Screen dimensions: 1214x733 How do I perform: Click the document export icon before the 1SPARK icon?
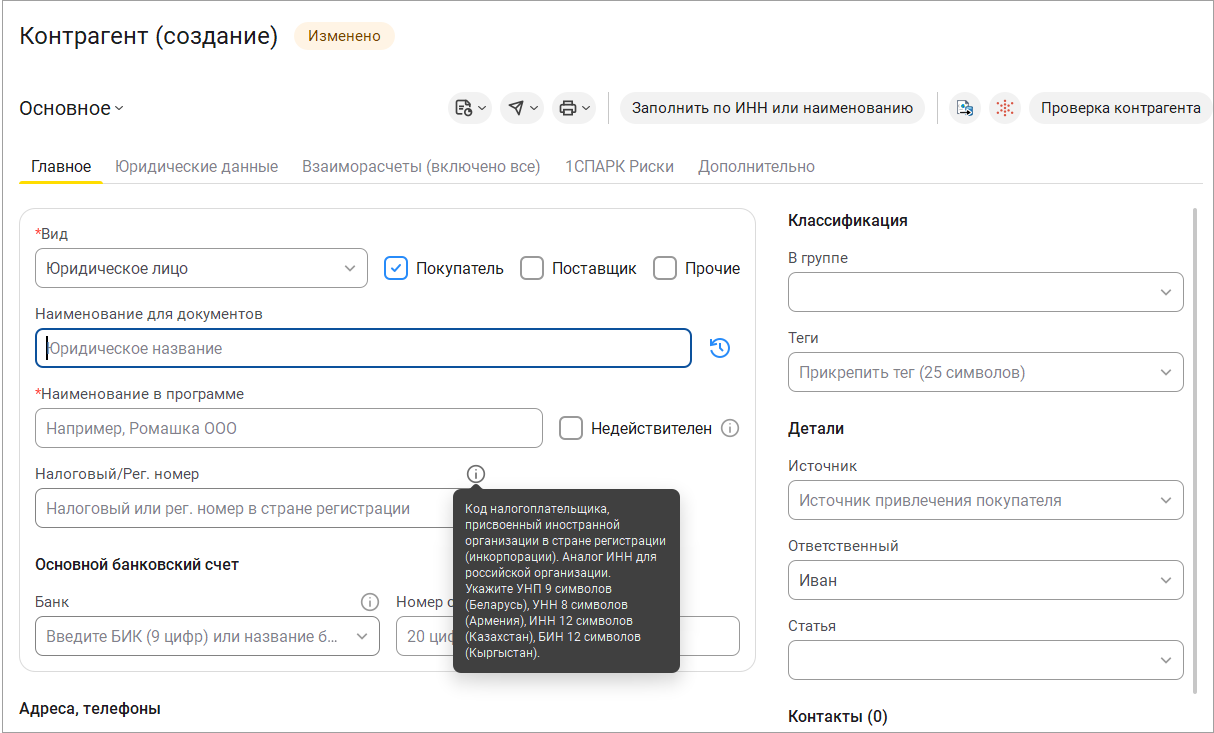[965, 108]
